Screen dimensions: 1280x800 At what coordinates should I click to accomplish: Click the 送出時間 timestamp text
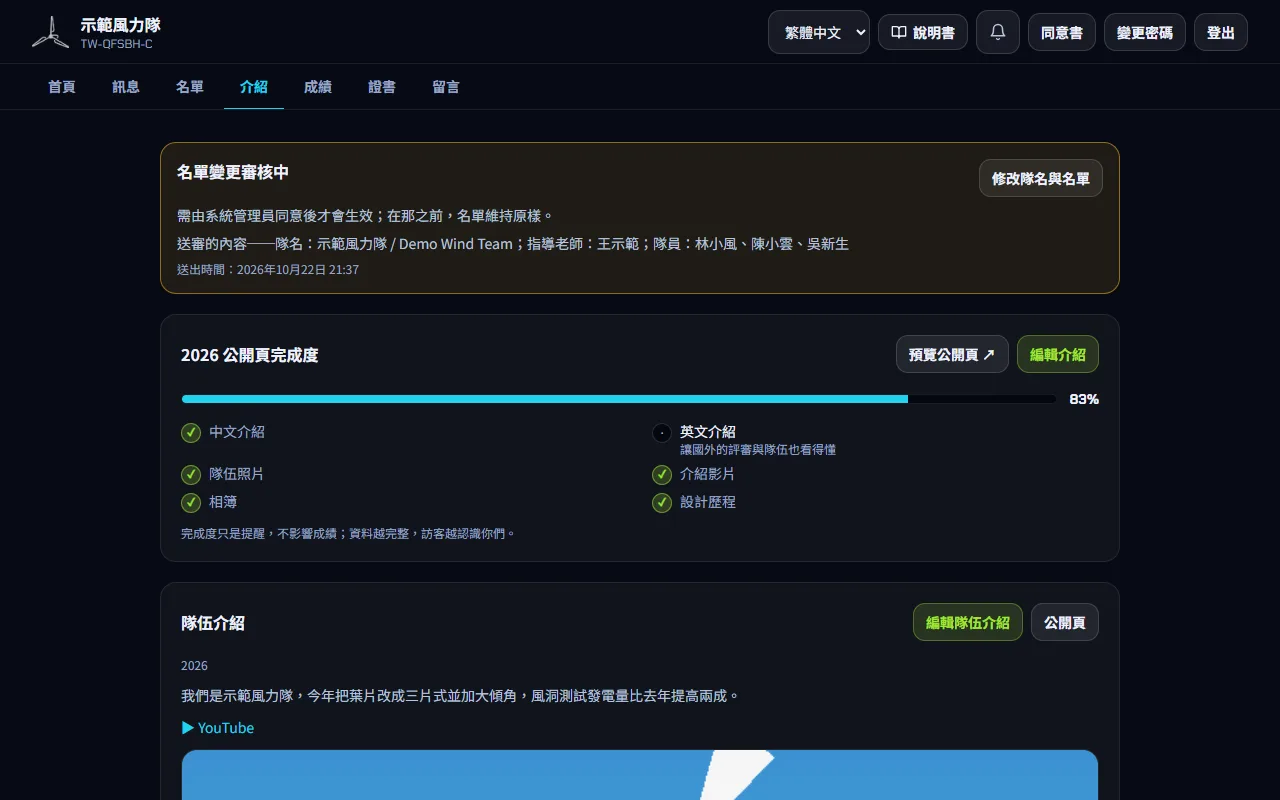(x=268, y=270)
